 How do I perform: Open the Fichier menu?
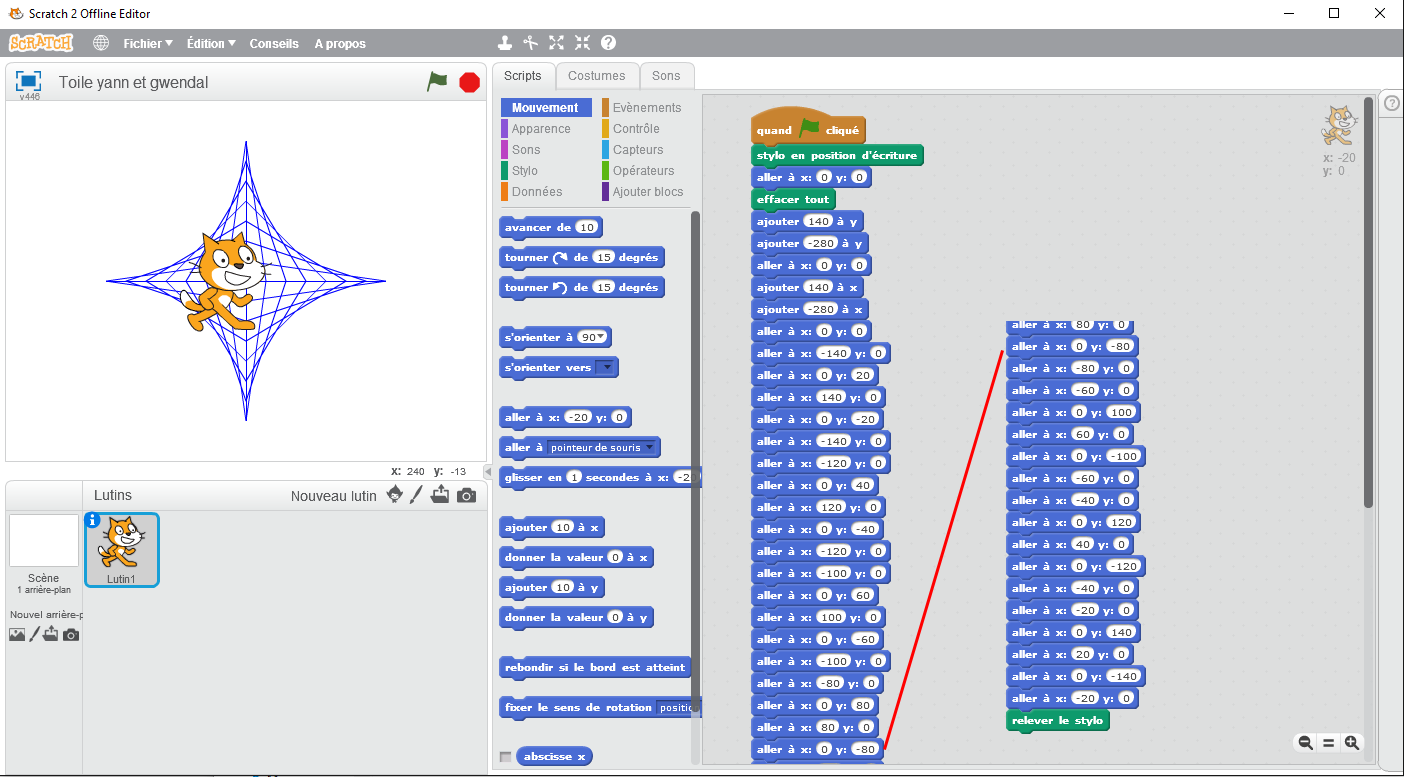(x=148, y=43)
